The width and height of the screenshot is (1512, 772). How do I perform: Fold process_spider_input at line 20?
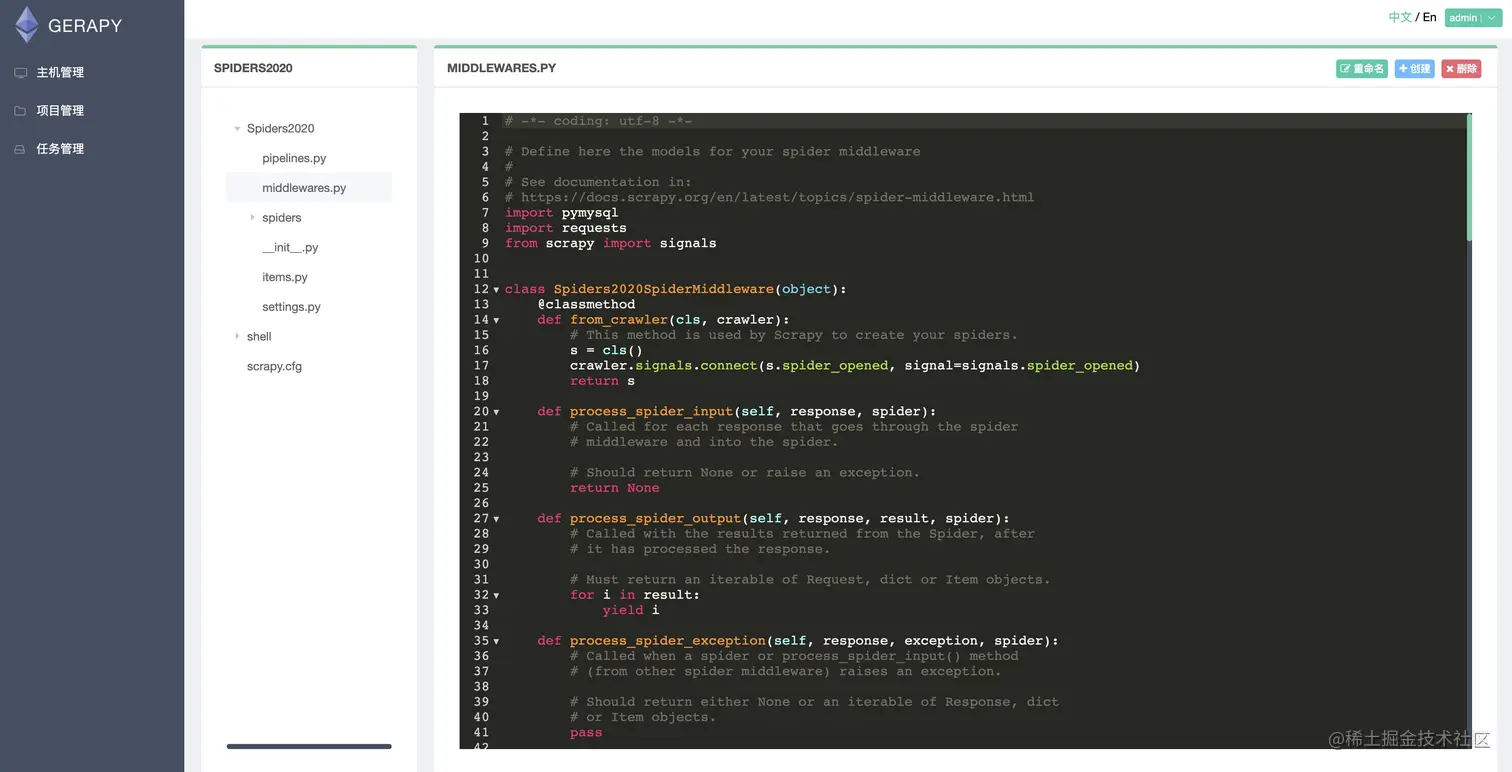pyautogui.click(x=496, y=412)
